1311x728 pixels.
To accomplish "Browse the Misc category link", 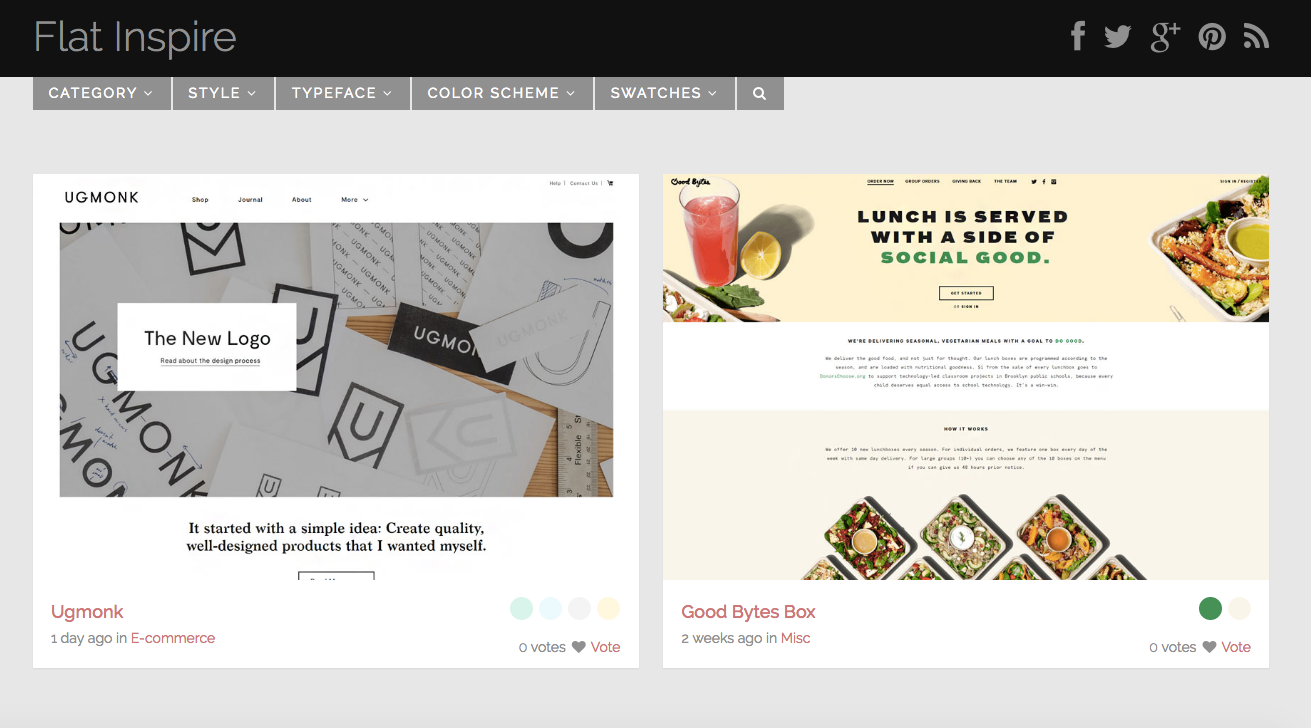I will (796, 638).
